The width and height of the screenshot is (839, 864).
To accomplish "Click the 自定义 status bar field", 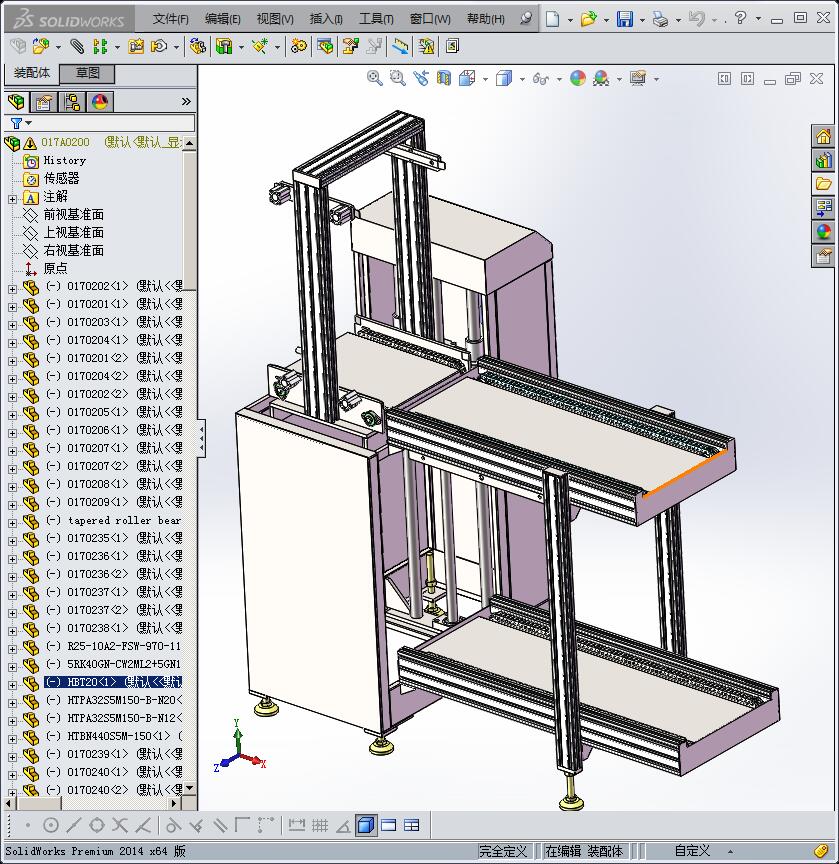I will (692, 851).
